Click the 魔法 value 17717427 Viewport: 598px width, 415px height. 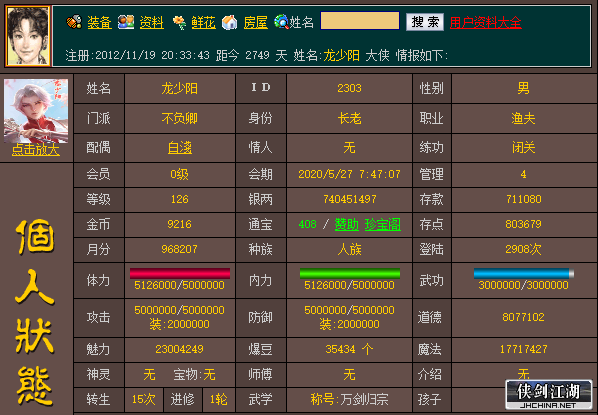coord(523,349)
